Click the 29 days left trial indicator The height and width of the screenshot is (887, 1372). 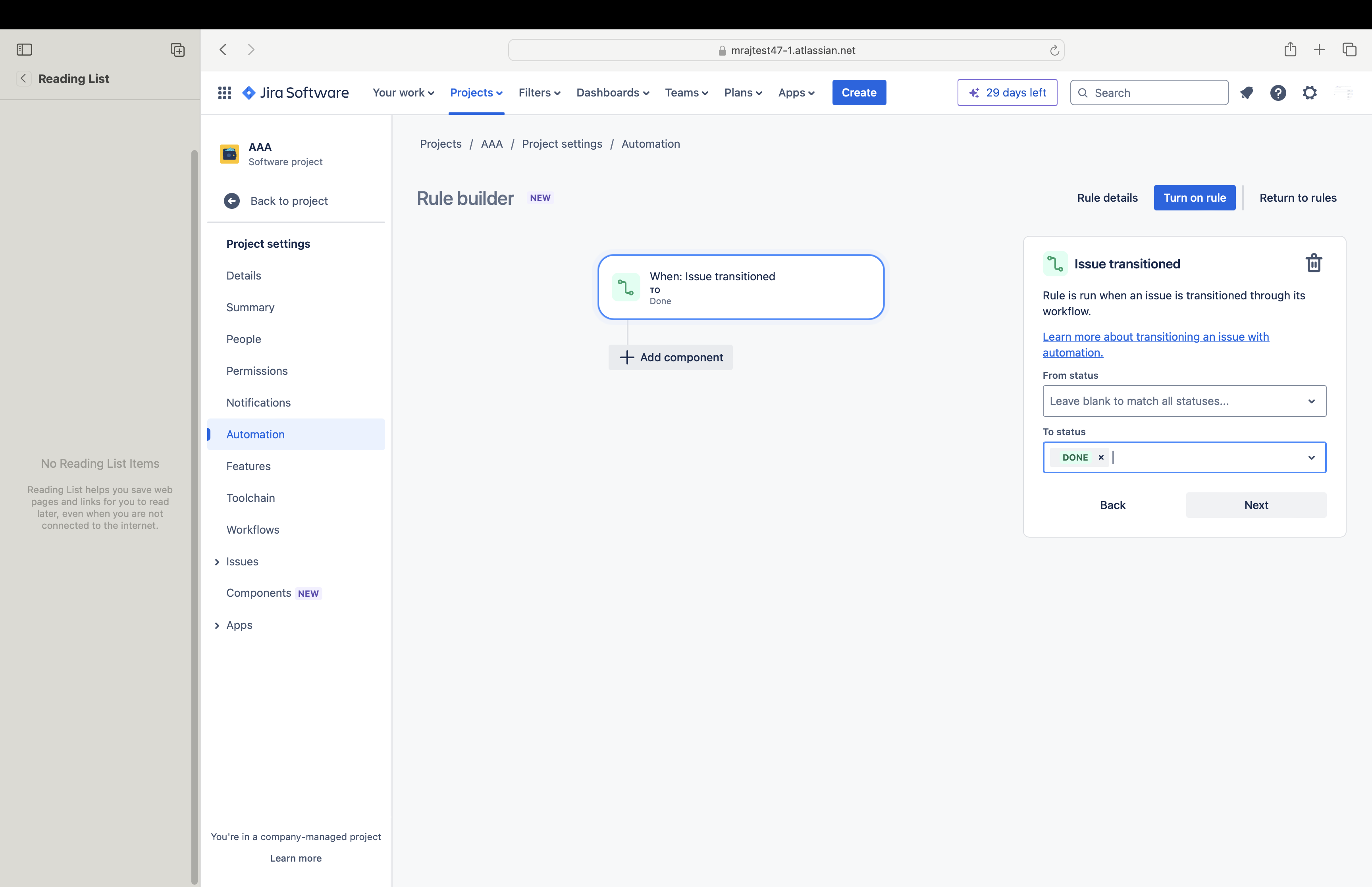coord(1006,92)
